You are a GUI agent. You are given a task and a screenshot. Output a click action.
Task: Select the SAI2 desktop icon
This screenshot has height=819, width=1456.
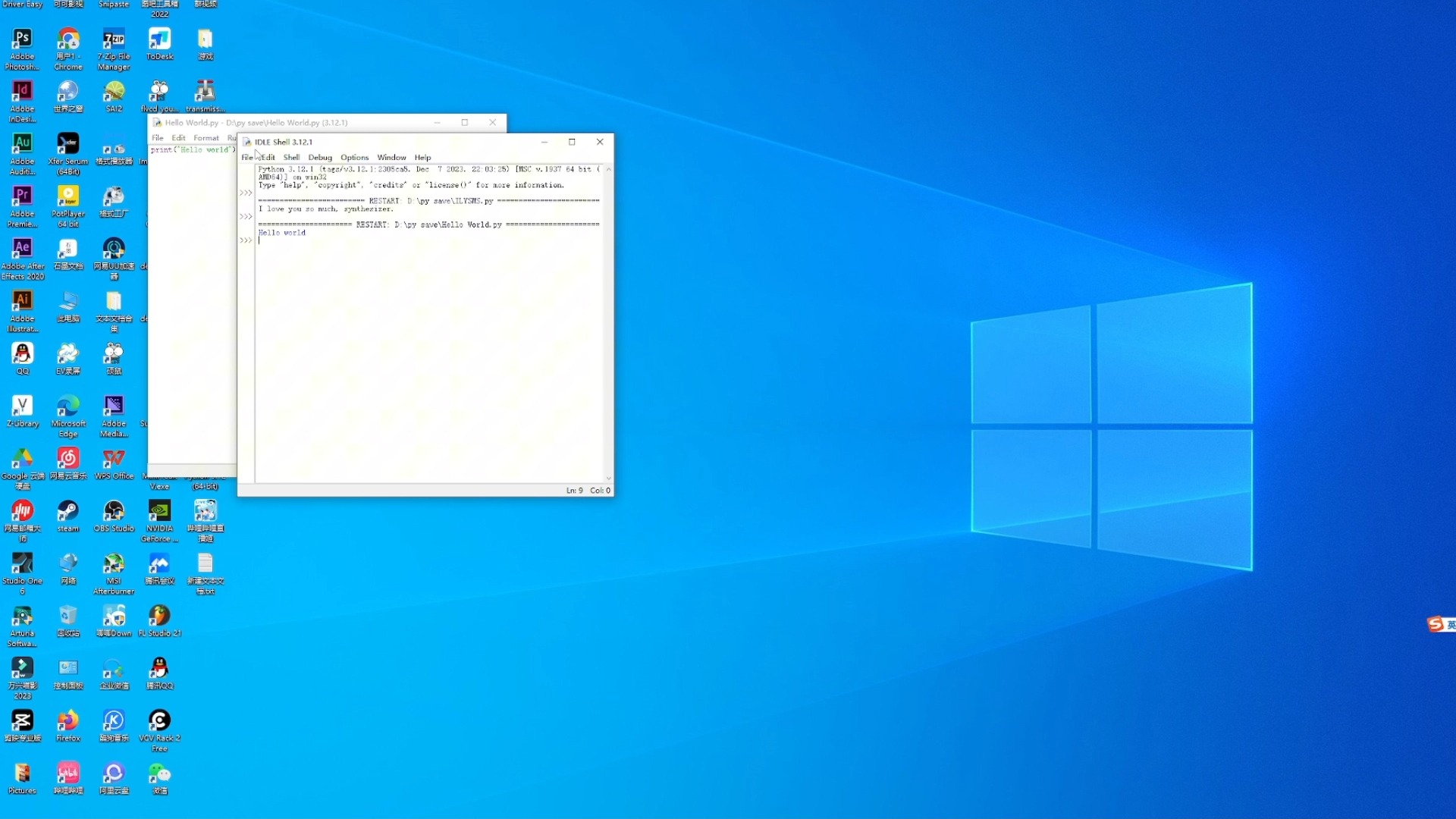(x=114, y=96)
